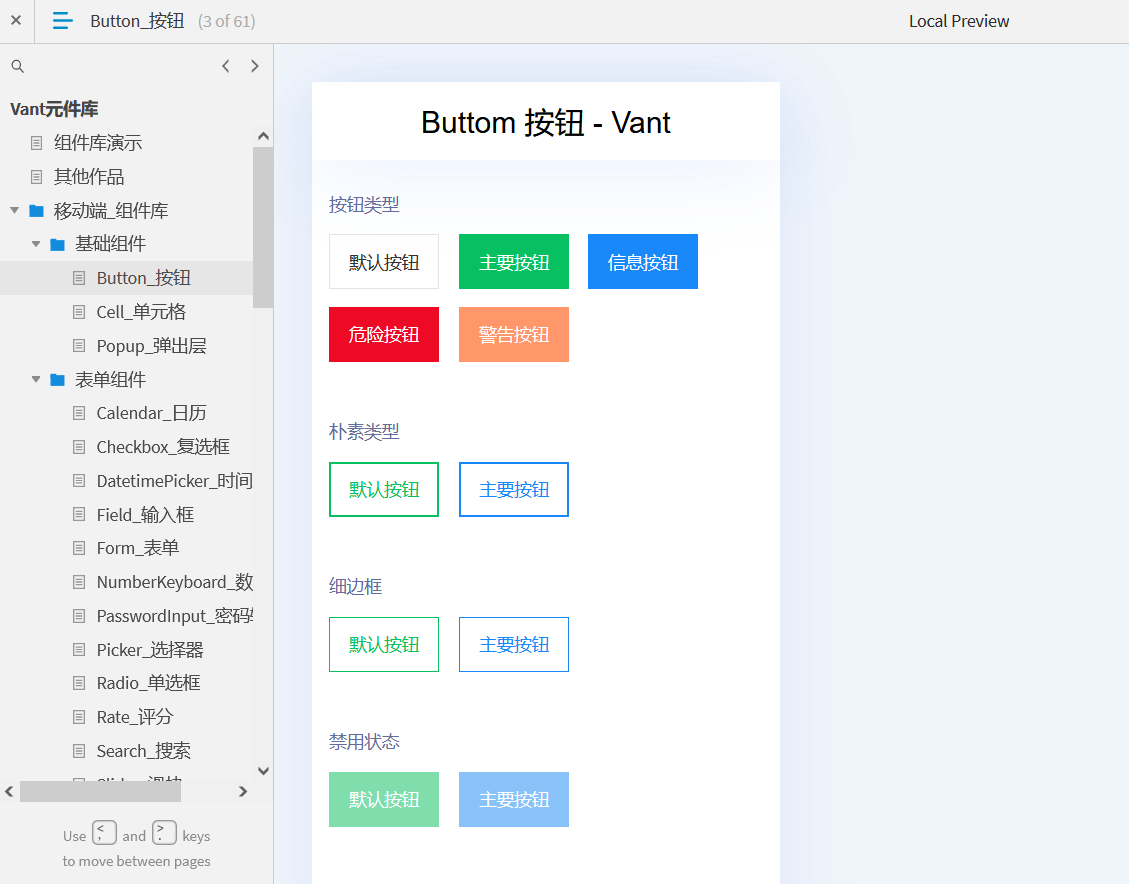Click the page icon beside Field_输入框
The width and height of the screenshot is (1129, 884).
click(x=79, y=515)
